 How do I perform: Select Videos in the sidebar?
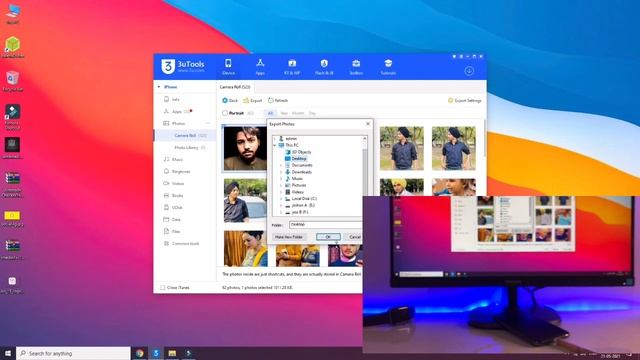click(x=178, y=183)
